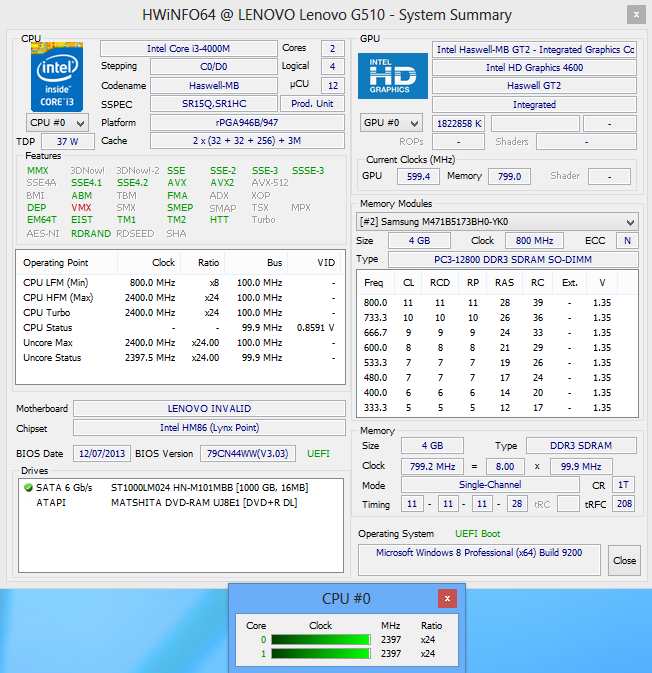Image resolution: width=652 pixels, height=673 pixels.
Task: Close the CPU #0 clock window
Action: click(447, 598)
